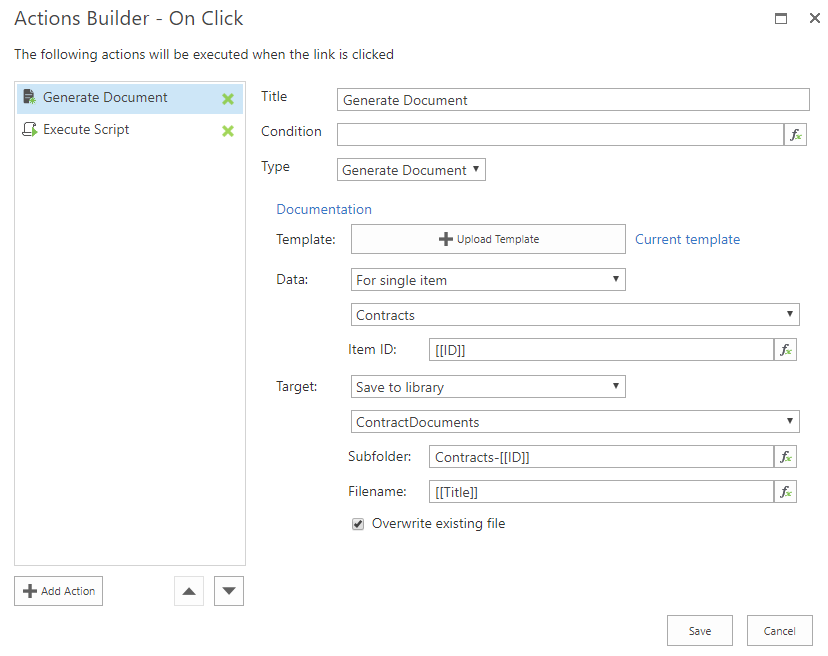Open the ContractDocuments library dropdown
The image size is (828, 656).
(x=575, y=422)
